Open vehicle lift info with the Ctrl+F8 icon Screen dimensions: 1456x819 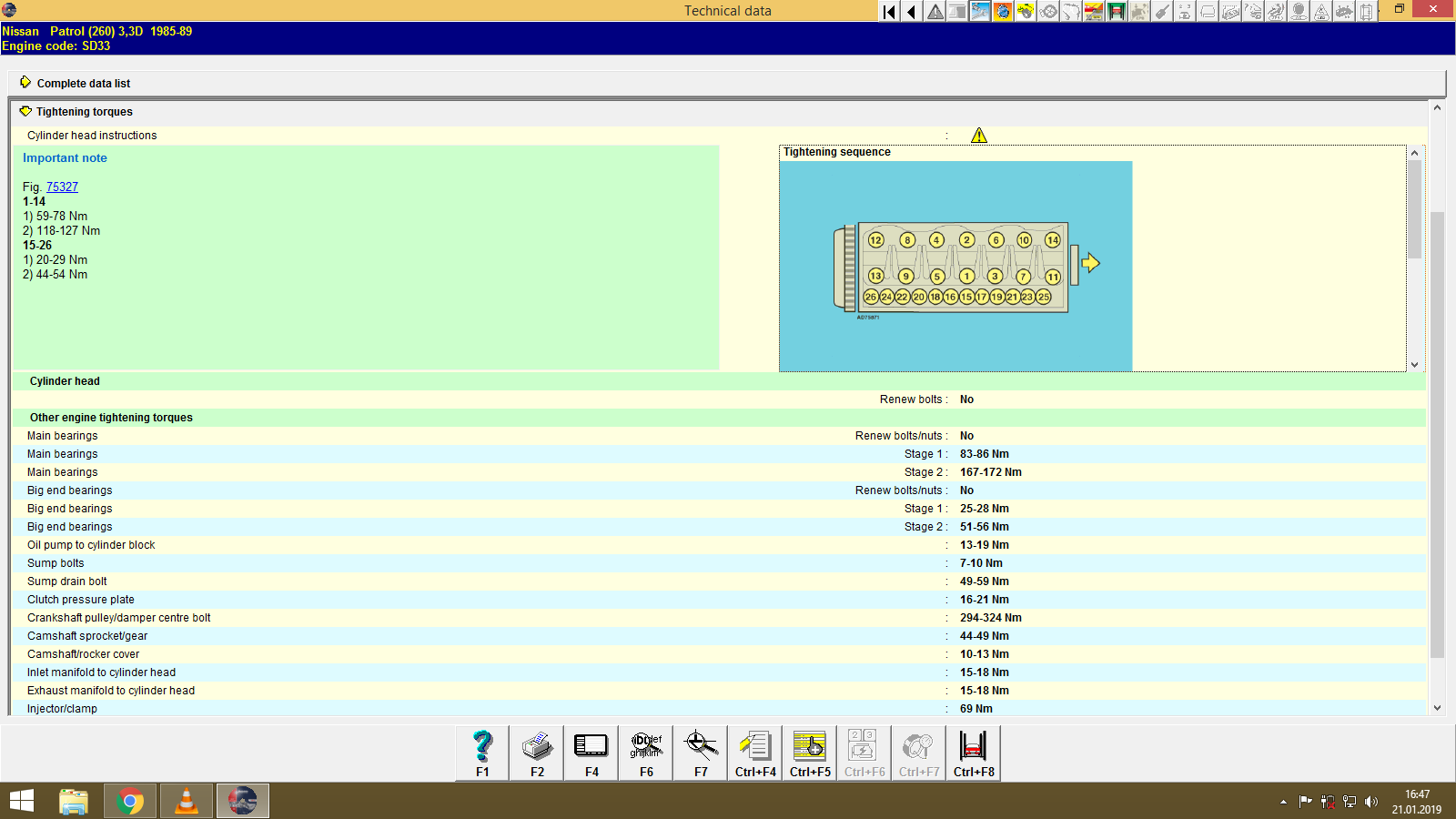pyautogui.click(x=973, y=753)
